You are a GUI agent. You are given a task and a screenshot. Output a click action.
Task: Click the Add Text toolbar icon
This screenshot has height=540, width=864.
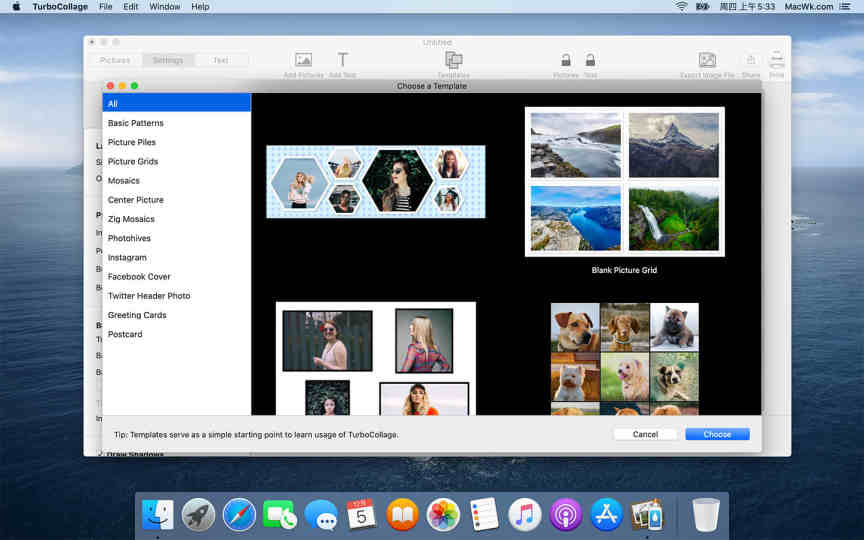click(342, 60)
